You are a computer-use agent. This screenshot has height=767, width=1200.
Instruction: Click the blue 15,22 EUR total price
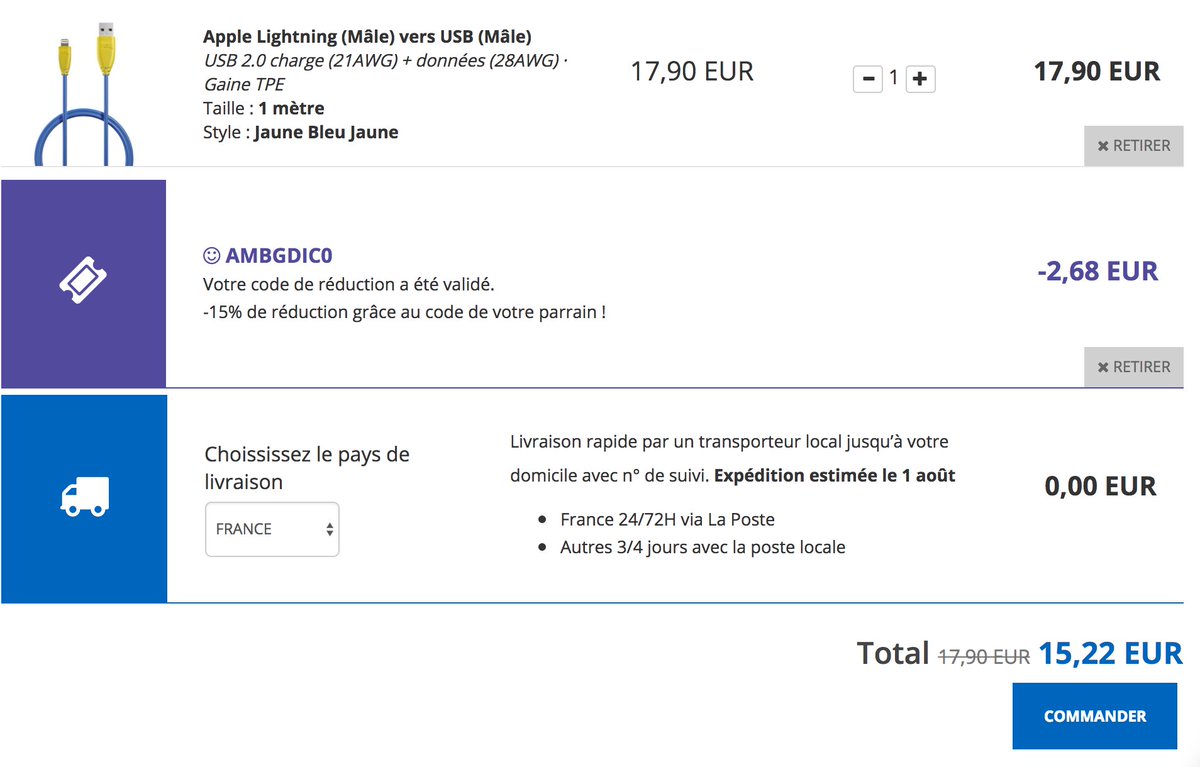click(1110, 654)
